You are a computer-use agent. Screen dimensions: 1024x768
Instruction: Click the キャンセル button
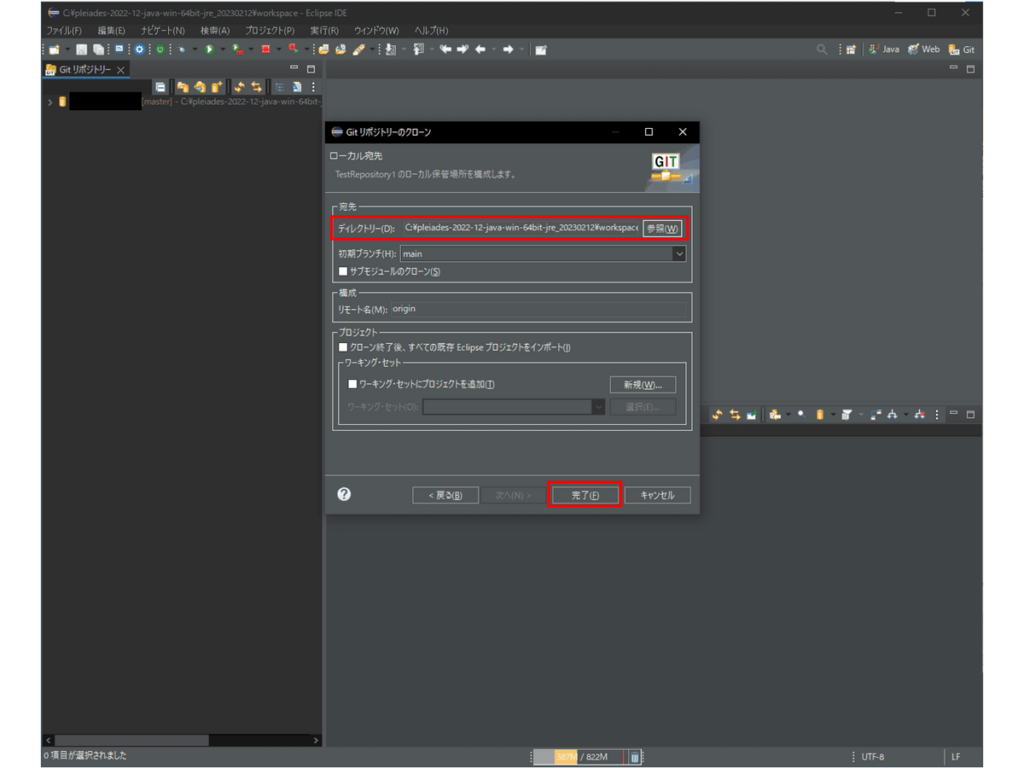[x=658, y=495]
